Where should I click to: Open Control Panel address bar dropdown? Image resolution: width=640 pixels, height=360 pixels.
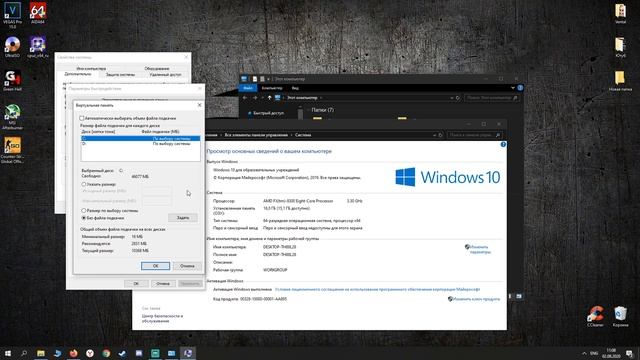point(434,135)
